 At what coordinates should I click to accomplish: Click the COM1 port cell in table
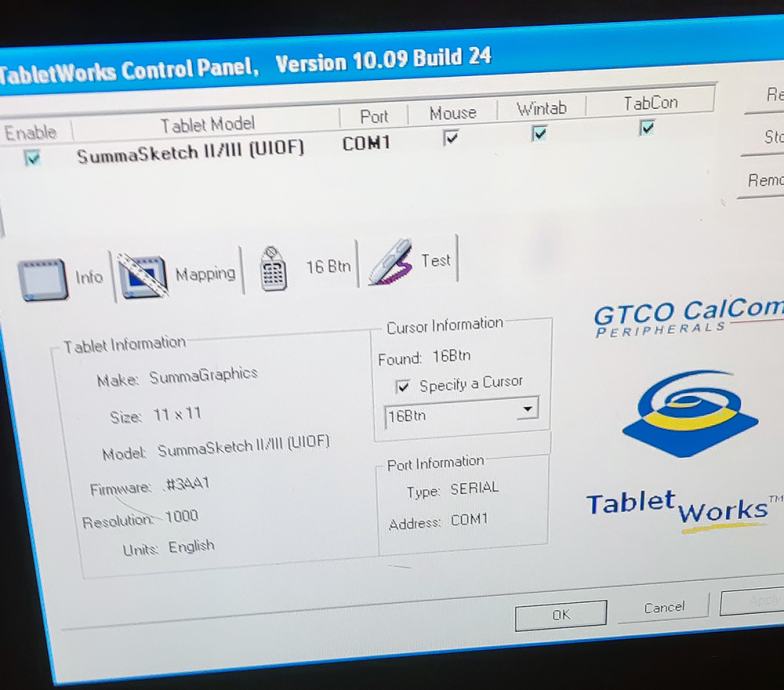(x=366, y=144)
